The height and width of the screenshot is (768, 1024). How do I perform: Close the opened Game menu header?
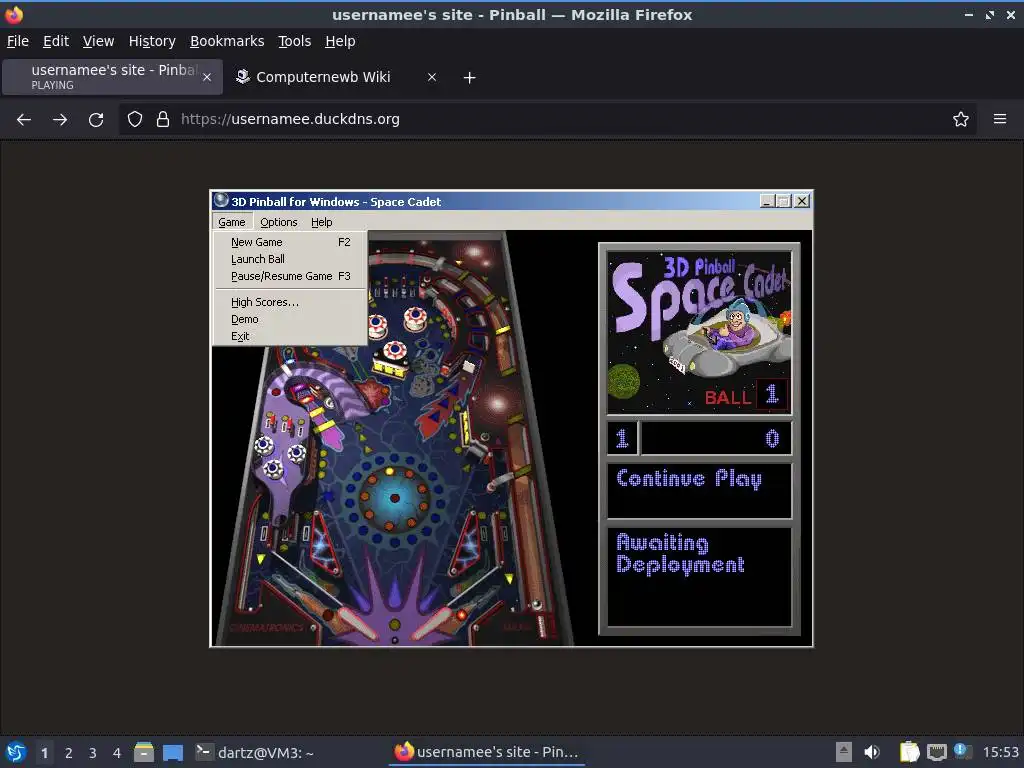(x=232, y=222)
